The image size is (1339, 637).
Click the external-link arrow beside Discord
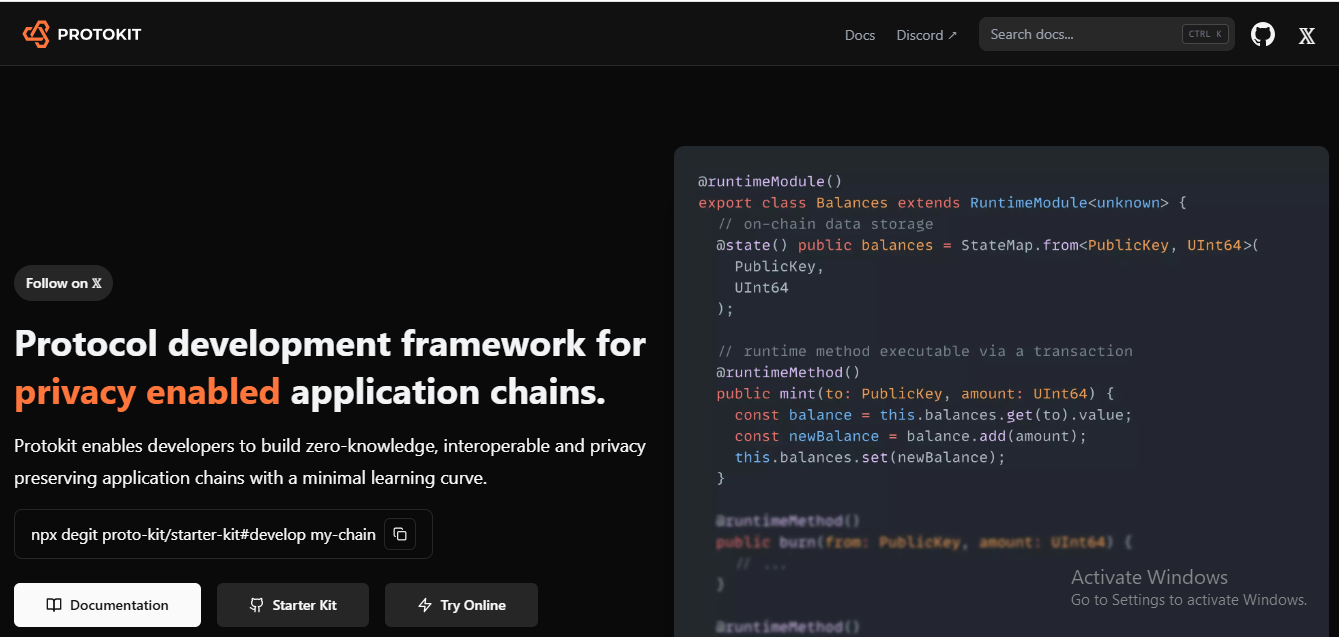point(952,35)
